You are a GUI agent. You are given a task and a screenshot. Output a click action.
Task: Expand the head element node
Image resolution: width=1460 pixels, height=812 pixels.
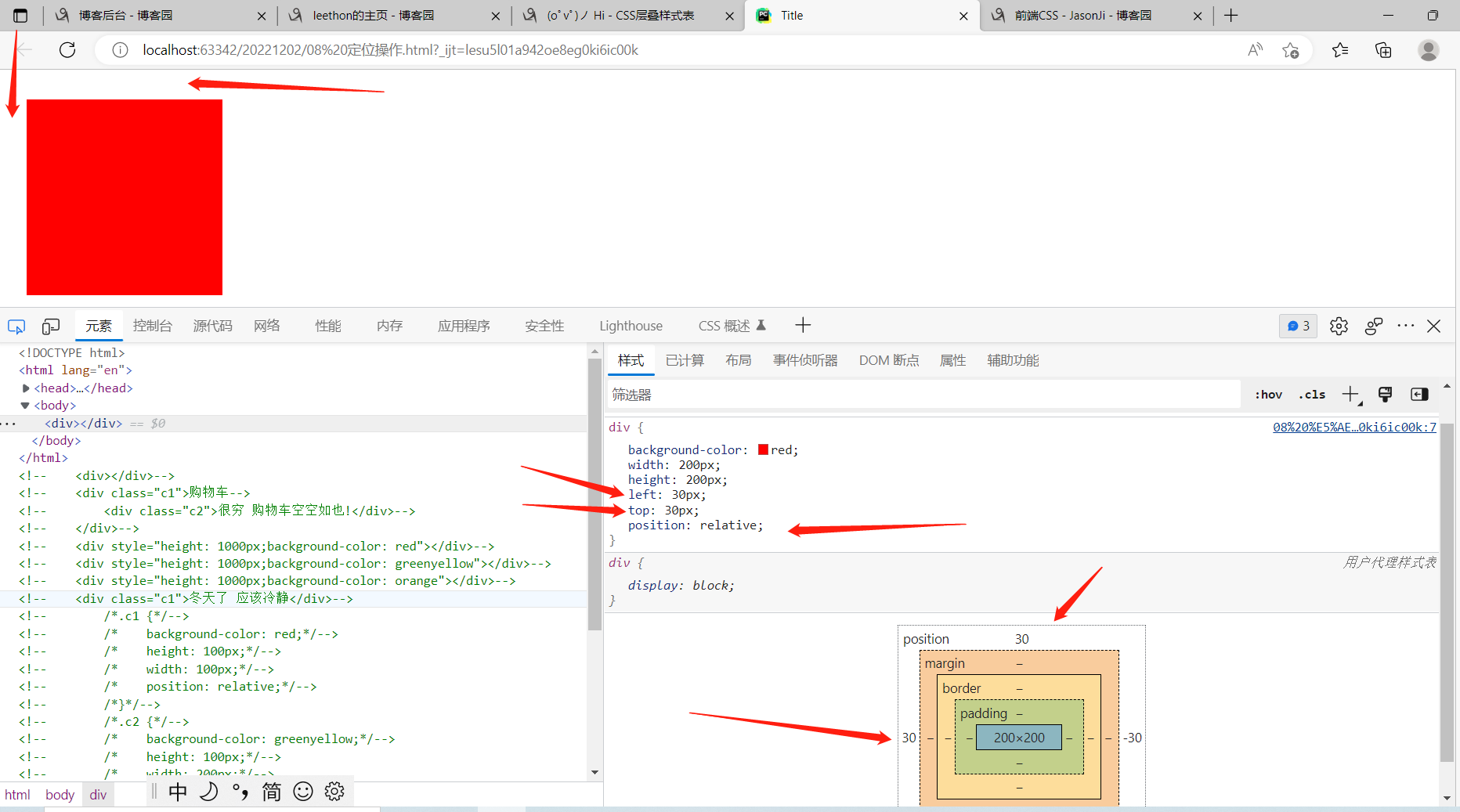(x=26, y=388)
